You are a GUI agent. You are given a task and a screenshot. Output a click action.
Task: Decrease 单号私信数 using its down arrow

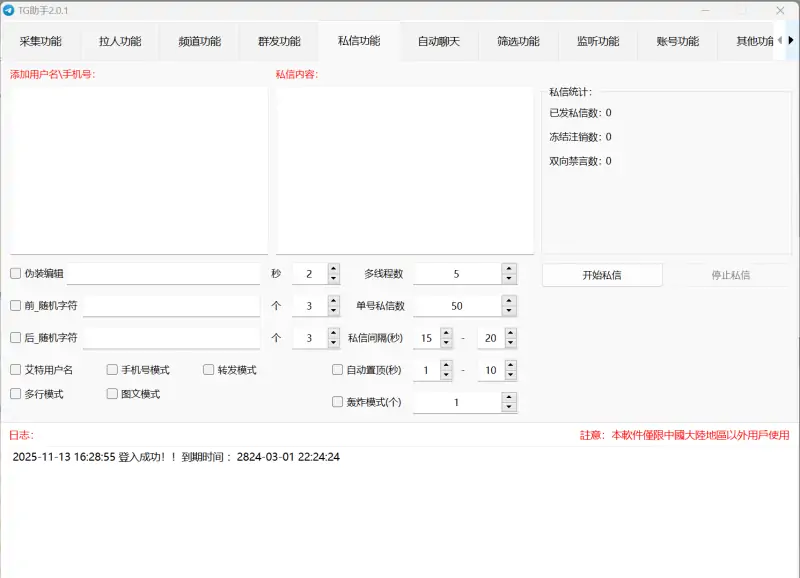click(x=508, y=311)
